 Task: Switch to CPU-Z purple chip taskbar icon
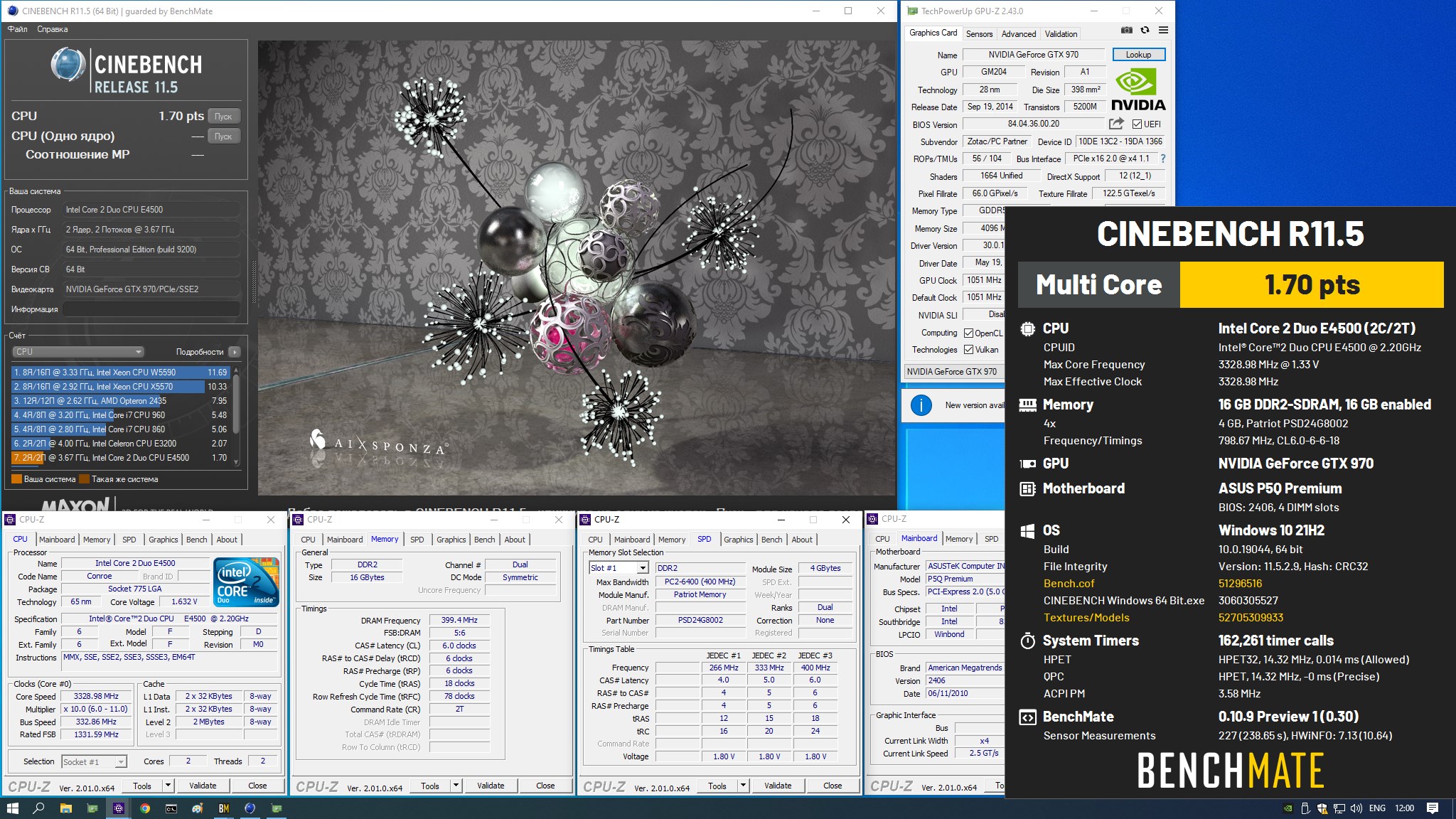click(x=118, y=808)
